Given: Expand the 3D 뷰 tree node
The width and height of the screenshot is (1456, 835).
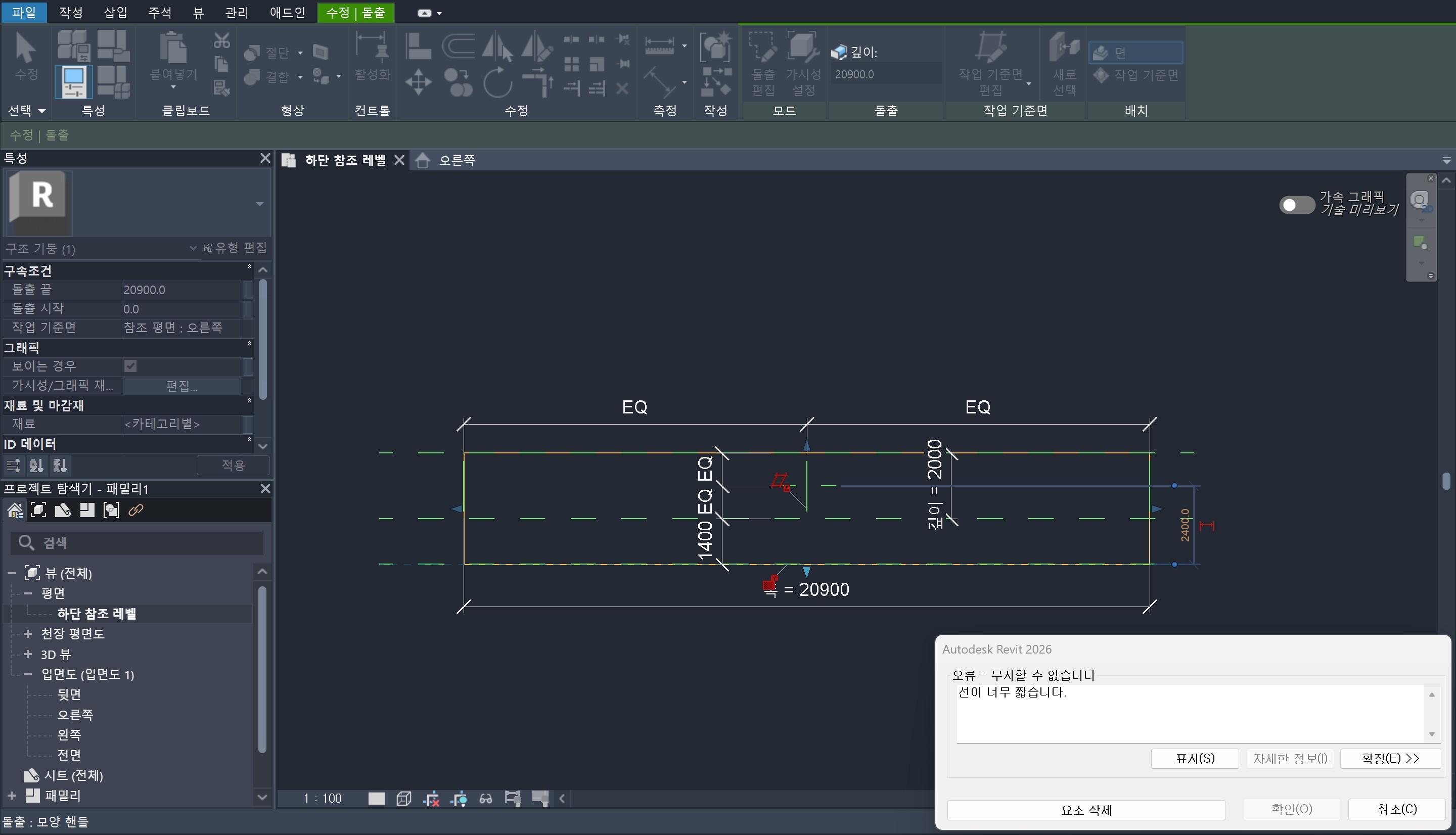Looking at the screenshot, I should pos(27,654).
